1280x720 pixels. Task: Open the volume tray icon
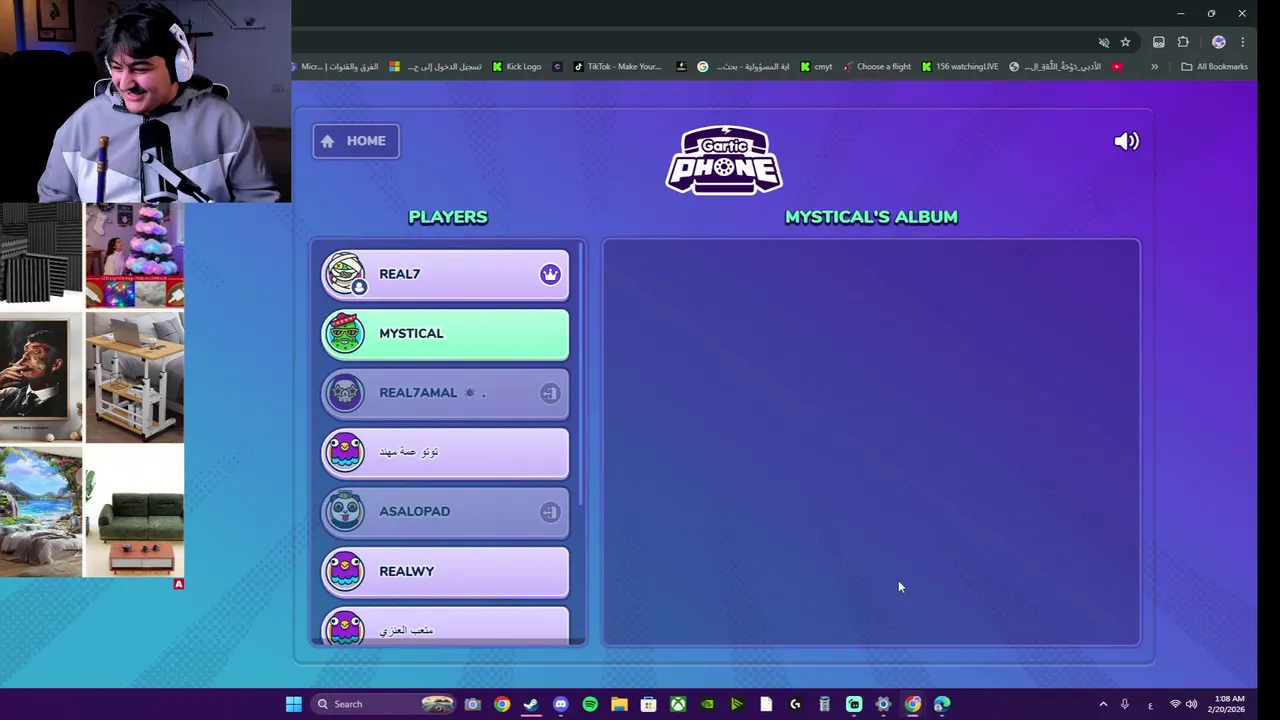[1191, 704]
